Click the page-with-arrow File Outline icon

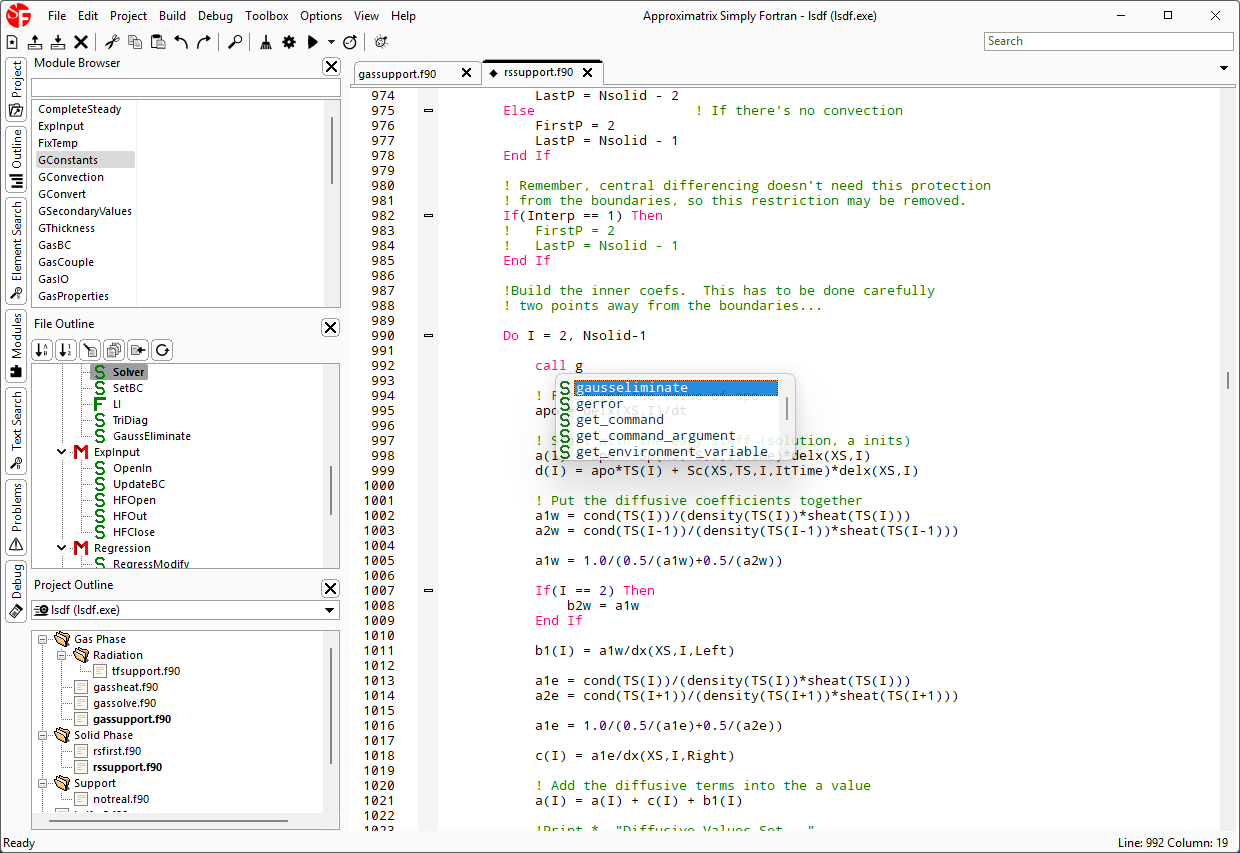click(138, 350)
